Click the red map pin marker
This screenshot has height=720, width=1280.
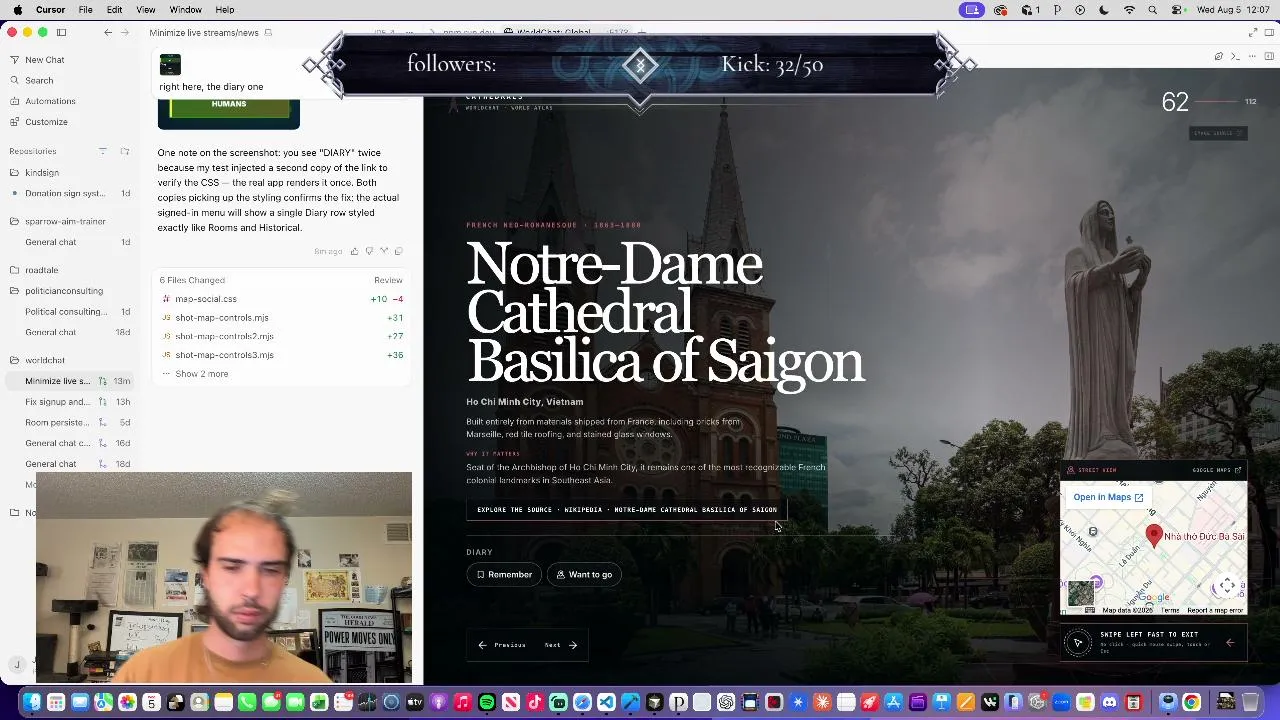point(1154,535)
